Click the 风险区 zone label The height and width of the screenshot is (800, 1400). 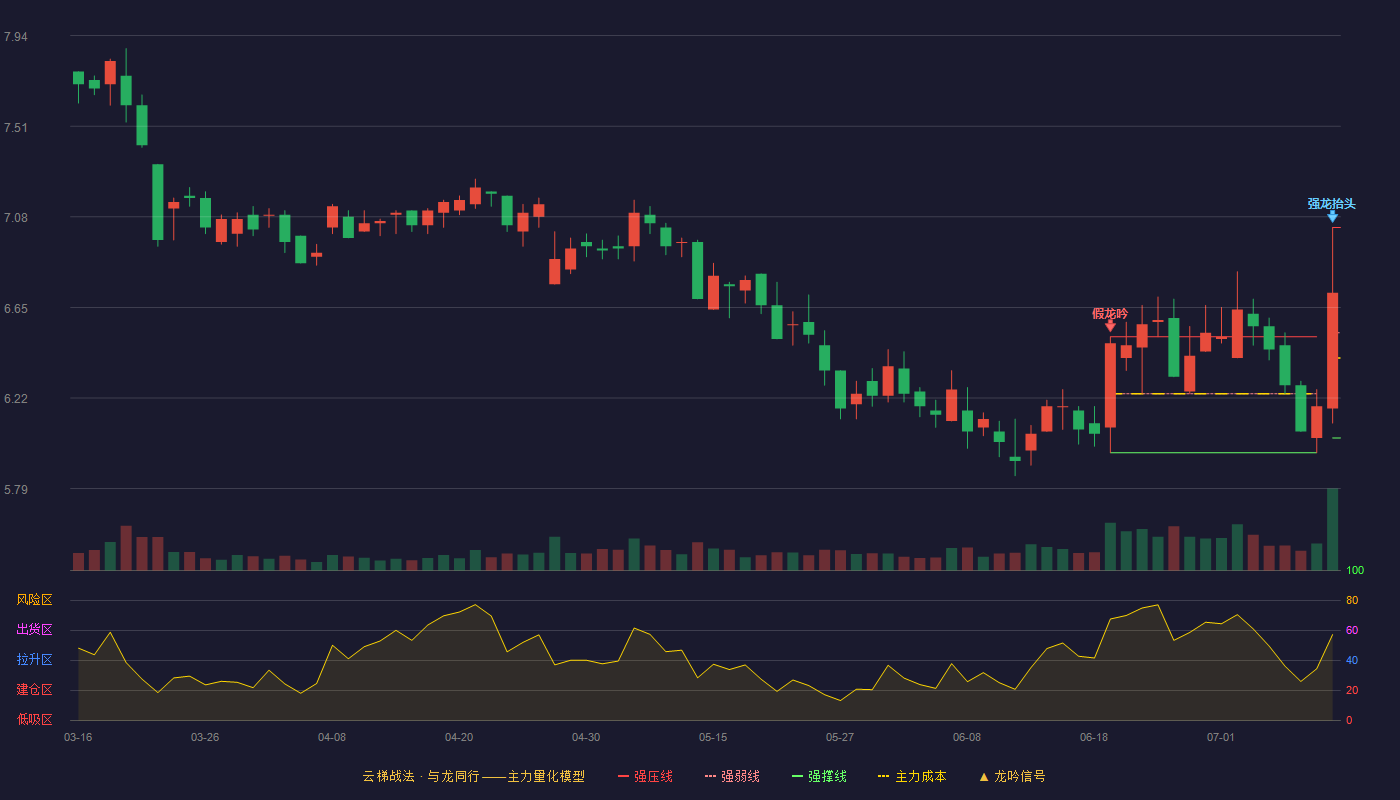pos(34,600)
